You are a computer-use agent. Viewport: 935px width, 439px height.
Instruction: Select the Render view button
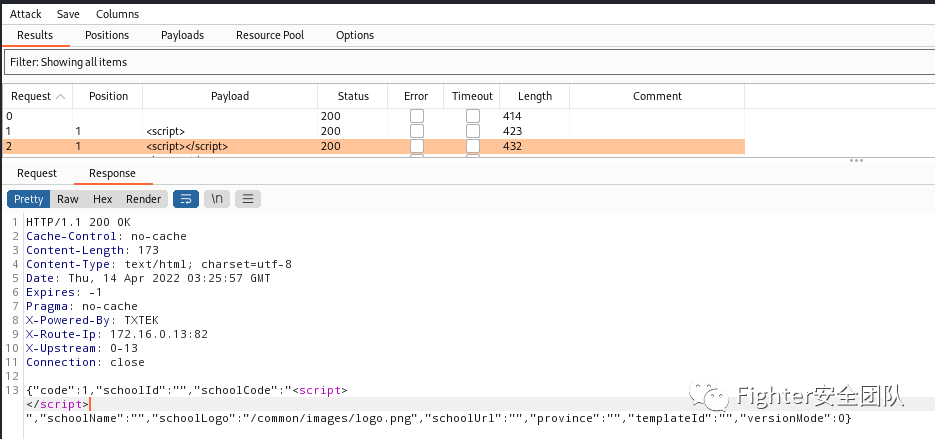tap(143, 199)
